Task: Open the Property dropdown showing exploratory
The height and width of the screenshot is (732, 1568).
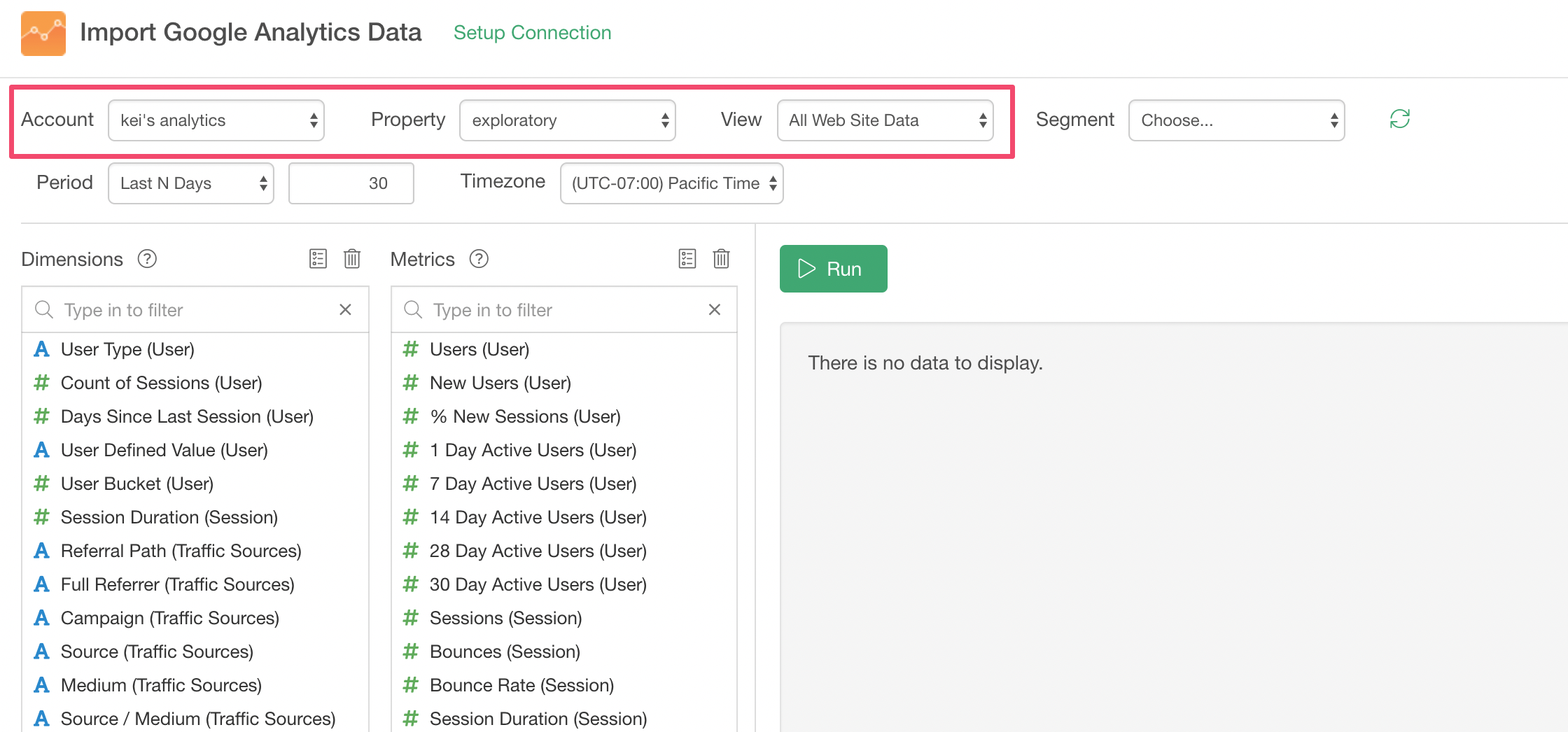Action: click(568, 120)
